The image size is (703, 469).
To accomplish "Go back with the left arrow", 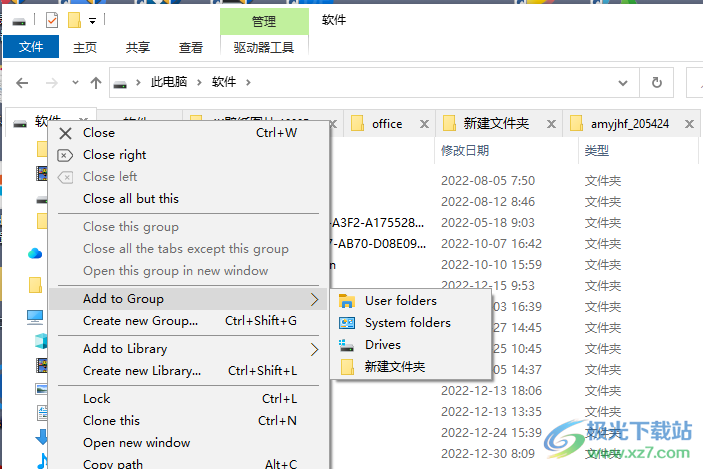I will (x=22, y=83).
